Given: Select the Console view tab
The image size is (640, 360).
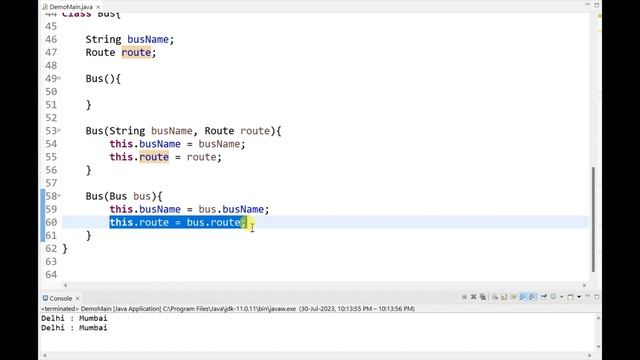Looking at the screenshot, I should (60, 298).
